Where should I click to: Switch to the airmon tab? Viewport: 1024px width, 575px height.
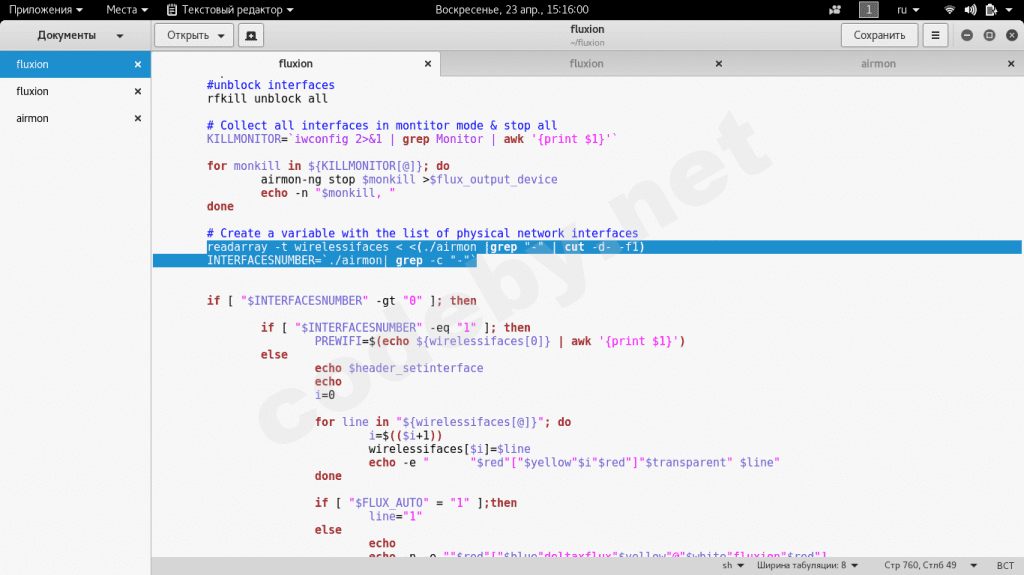878,64
